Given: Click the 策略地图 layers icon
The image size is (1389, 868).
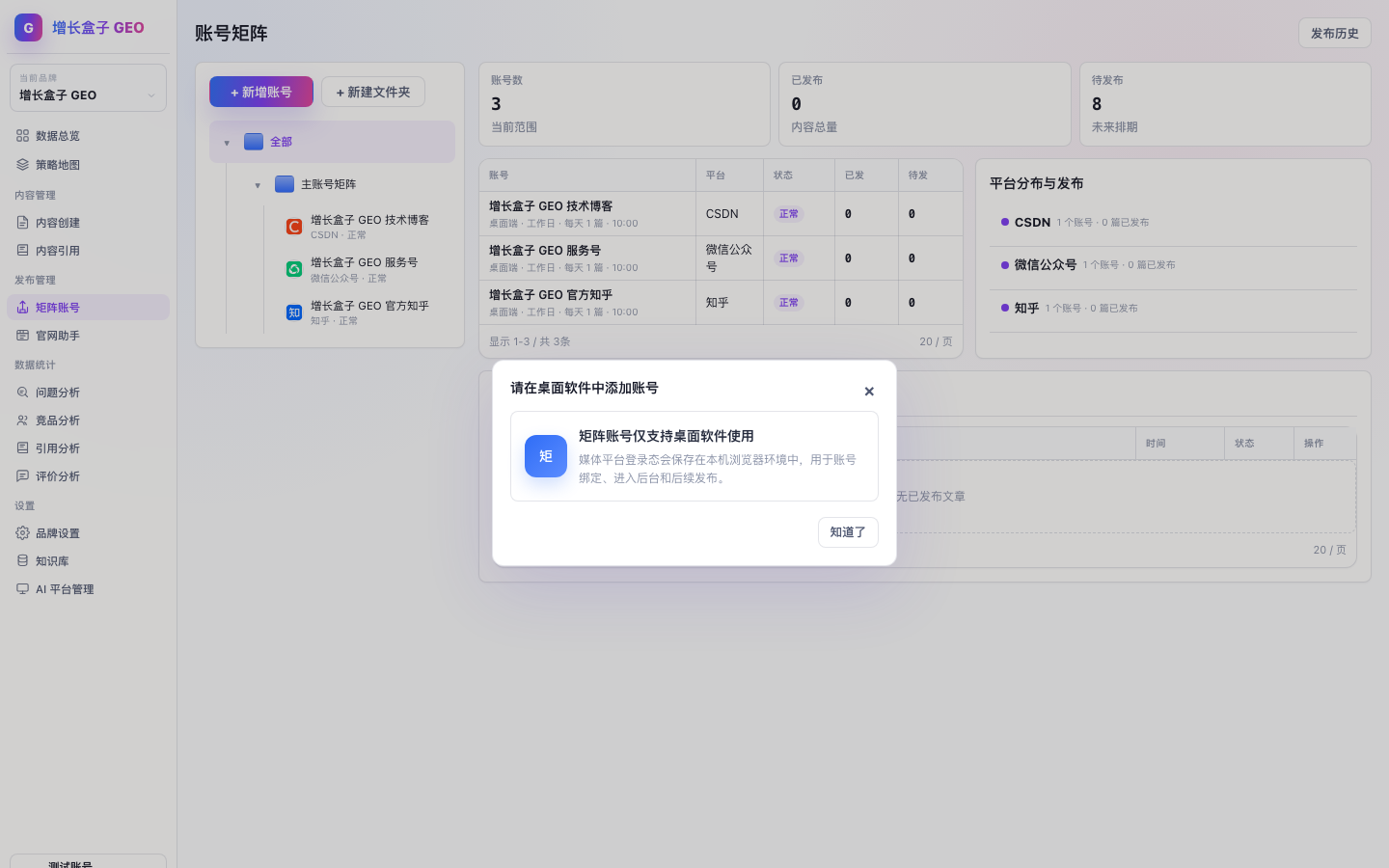Looking at the screenshot, I should pos(22,165).
